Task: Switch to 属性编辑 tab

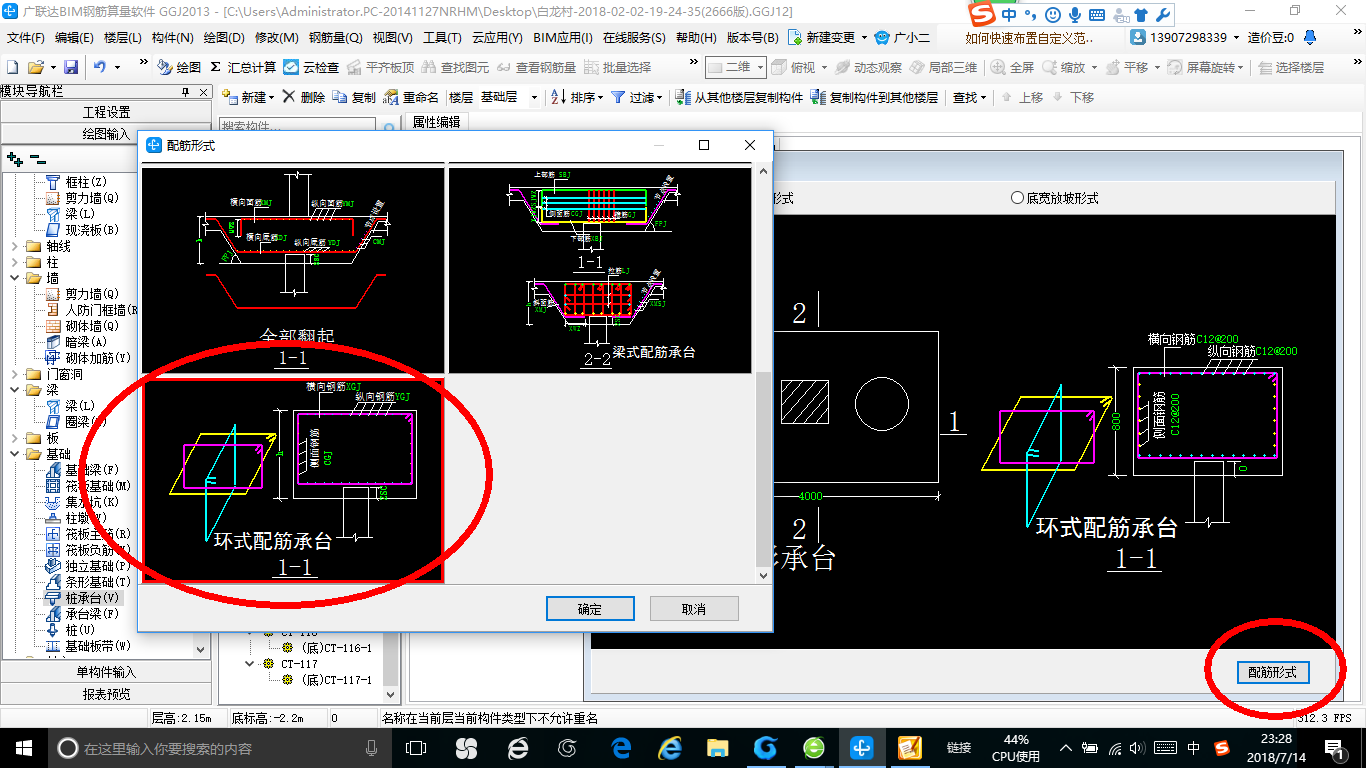Action: [x=436, y=122]
